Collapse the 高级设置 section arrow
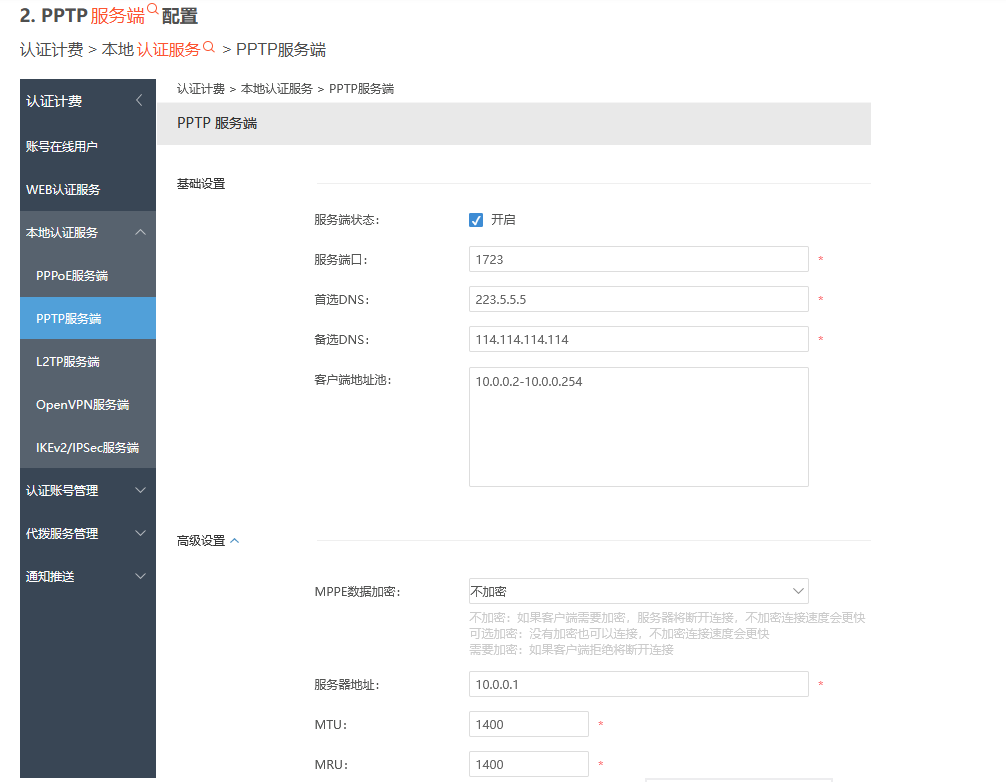 pos(235,541)
